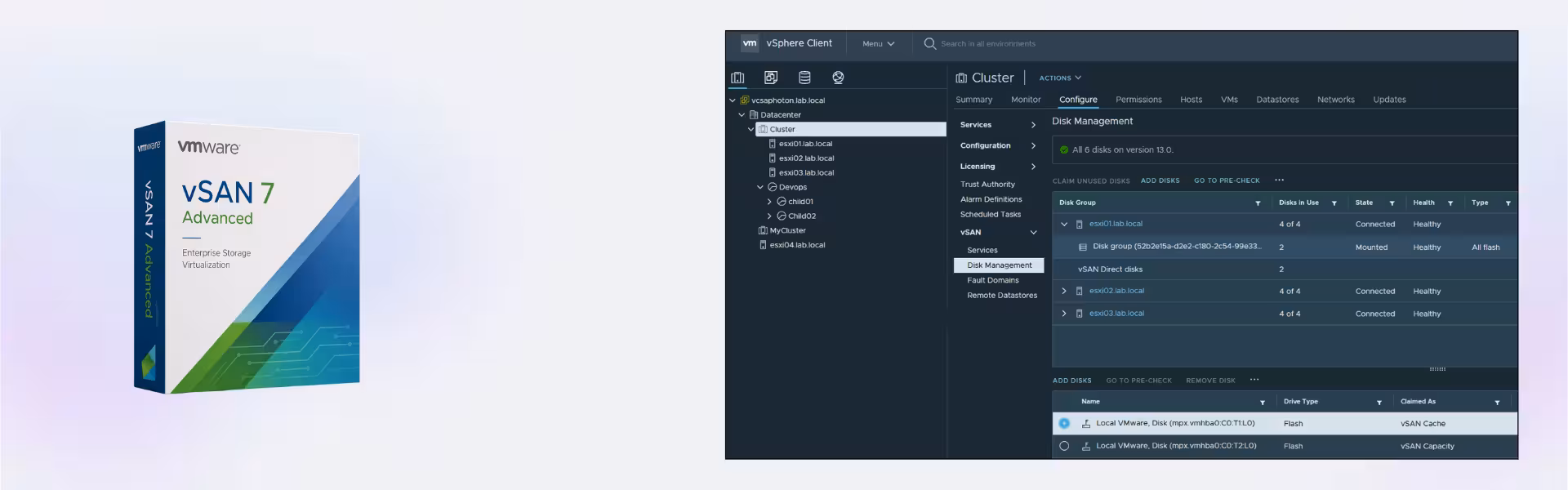Click the panel resize handle below disk groups

[x=1437, y=369]
